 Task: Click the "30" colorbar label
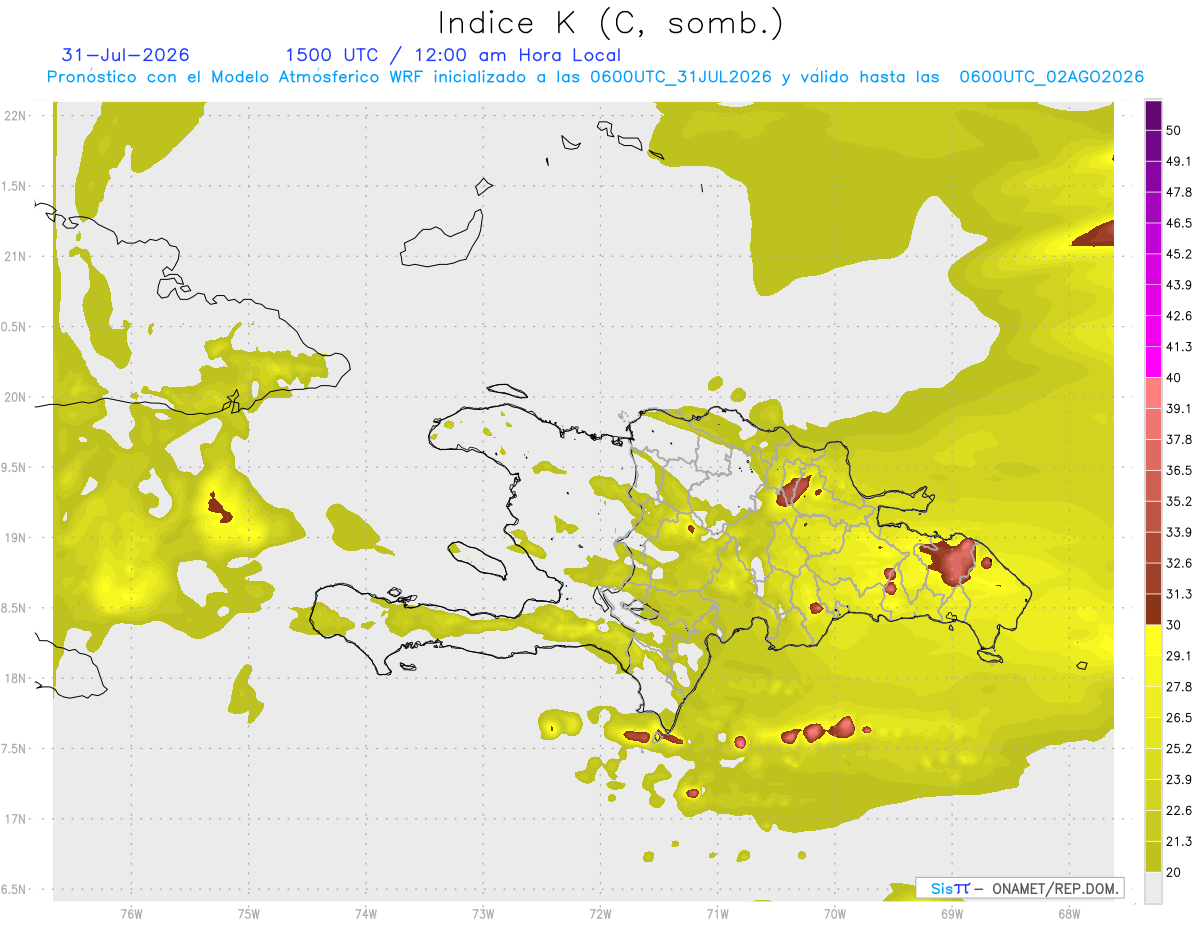tap(1175, 625)
